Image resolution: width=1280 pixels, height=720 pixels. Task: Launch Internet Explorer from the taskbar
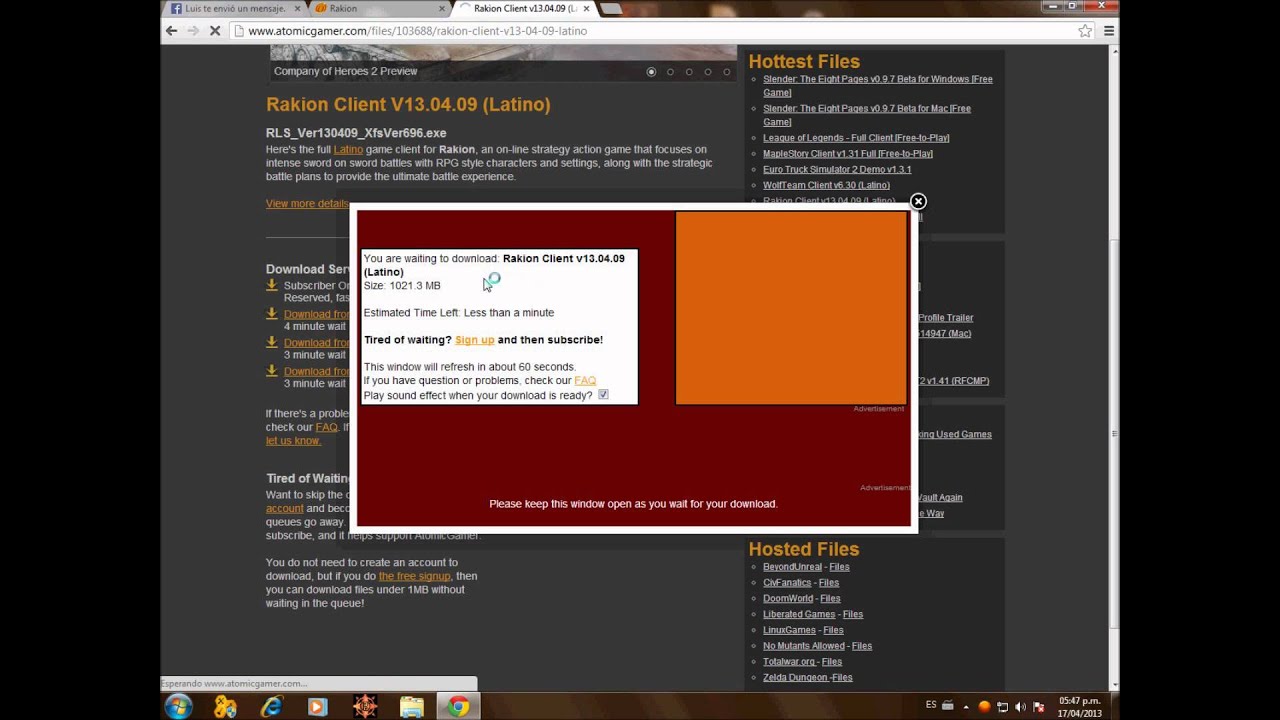(x=271, y=707)
